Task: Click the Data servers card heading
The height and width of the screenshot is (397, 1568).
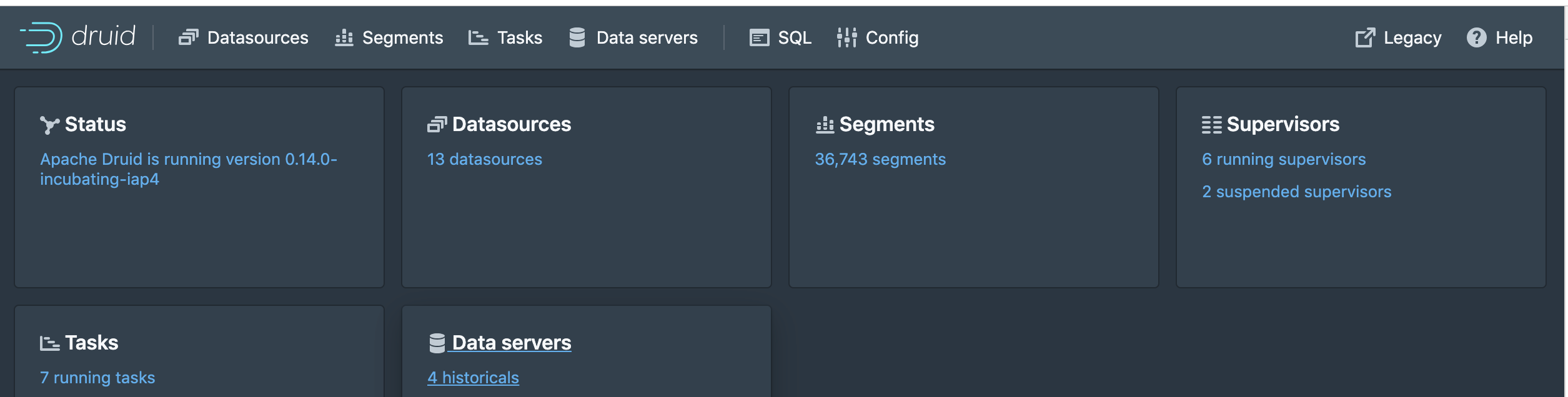Action: tap(512, 343)
